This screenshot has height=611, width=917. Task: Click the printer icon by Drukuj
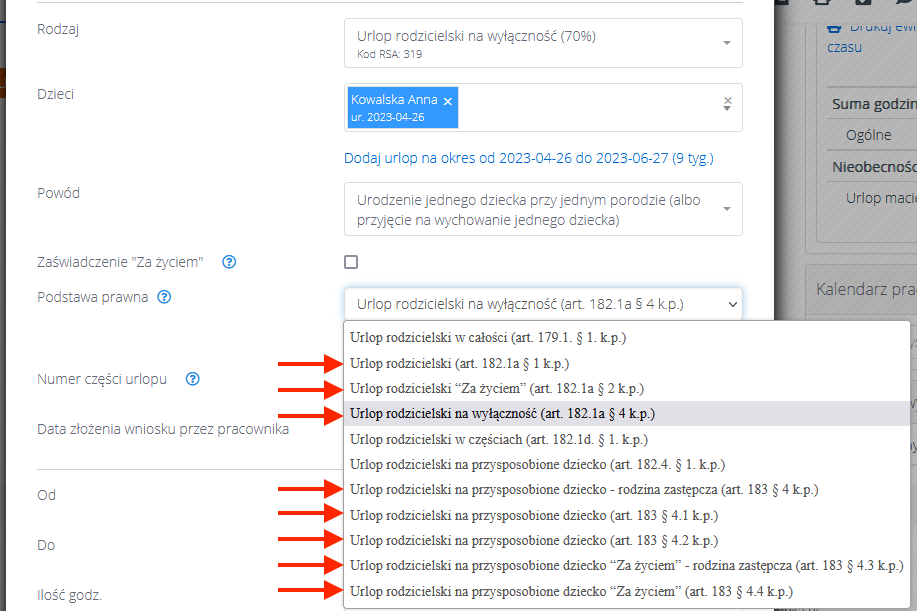pos(833,27)
